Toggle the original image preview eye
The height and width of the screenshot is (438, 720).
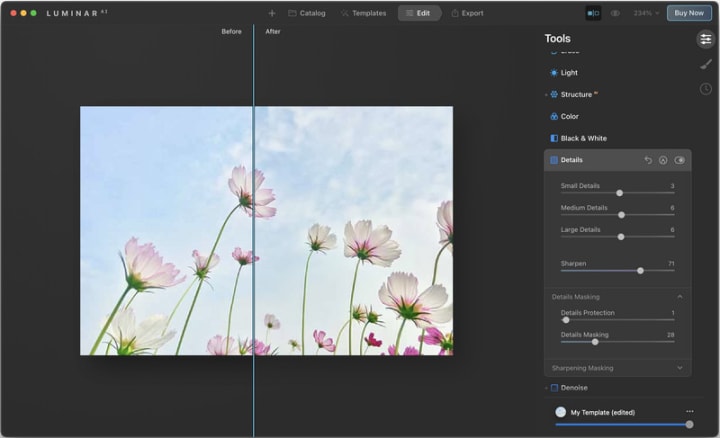coord(615,13)
